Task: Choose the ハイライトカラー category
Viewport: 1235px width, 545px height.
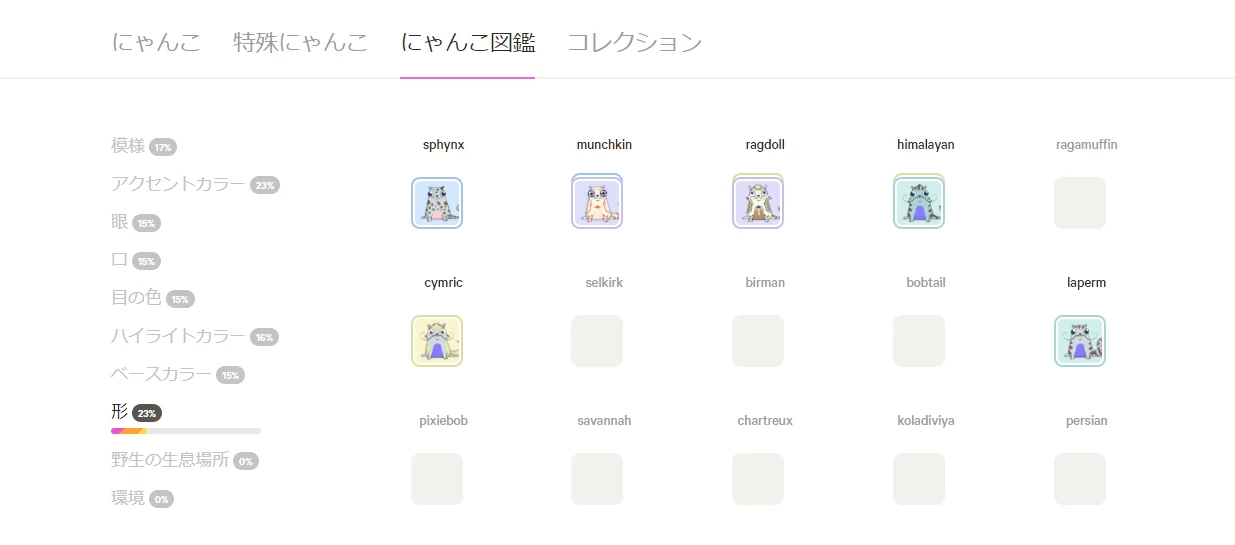Action: [x=178, y=336]
